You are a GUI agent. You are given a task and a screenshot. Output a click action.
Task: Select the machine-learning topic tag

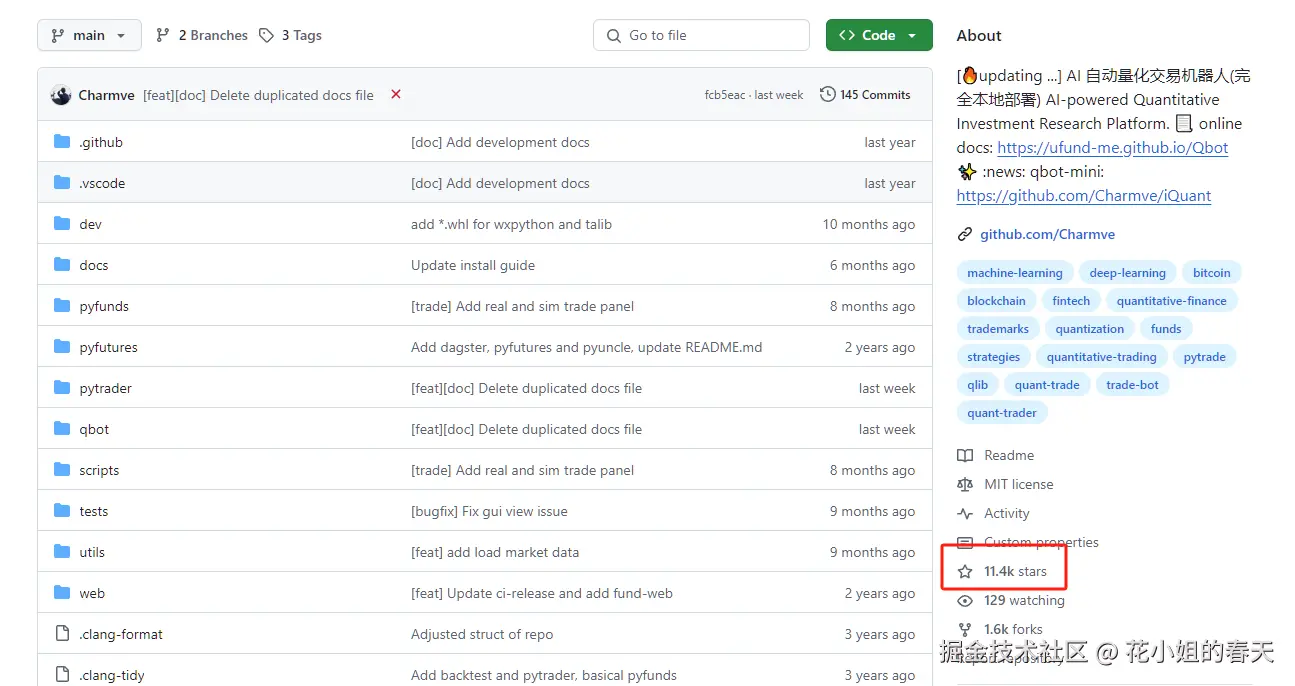pyautogui.click(x=1015, y=273)
